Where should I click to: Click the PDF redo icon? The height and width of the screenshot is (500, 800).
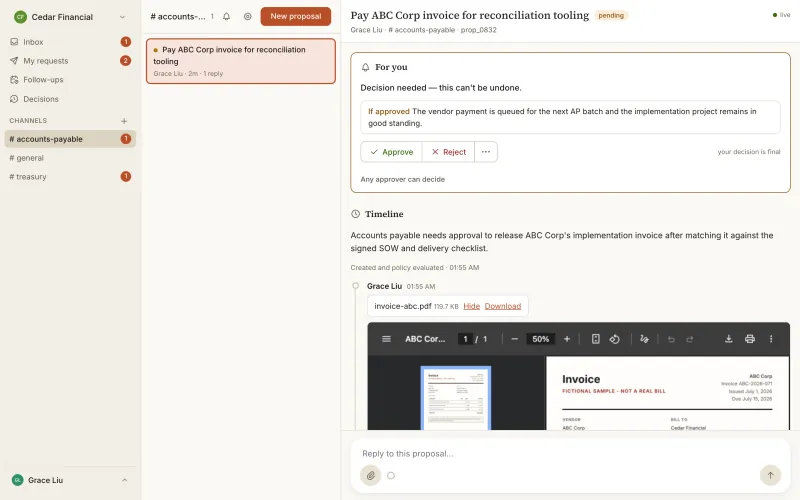(x=690, y=339)
